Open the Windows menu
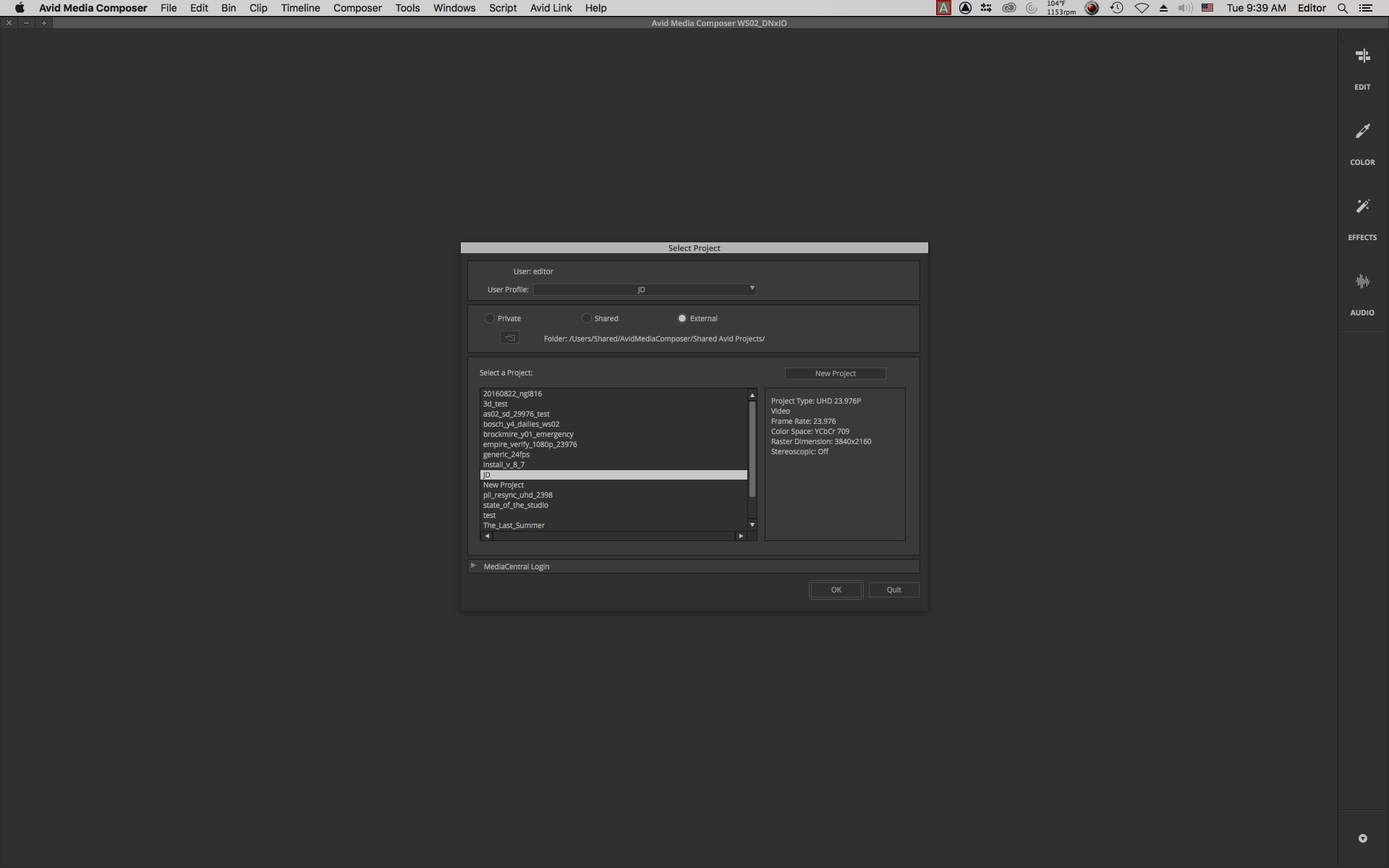The height and width of the screenshot is (868, 1389). [x=454, y=8]
